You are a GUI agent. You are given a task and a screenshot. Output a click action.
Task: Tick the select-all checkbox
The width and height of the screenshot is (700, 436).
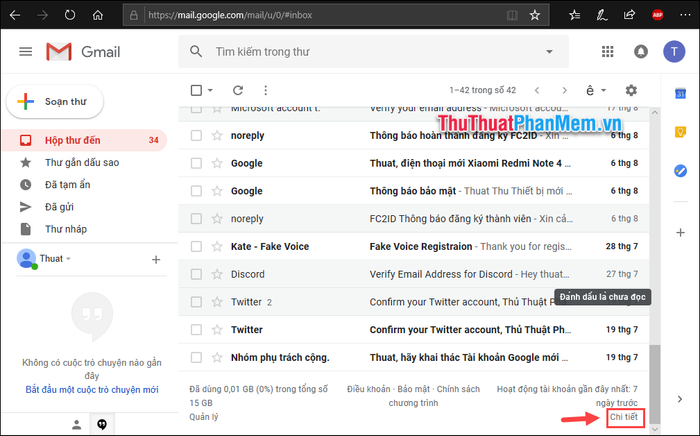point(196,91)
